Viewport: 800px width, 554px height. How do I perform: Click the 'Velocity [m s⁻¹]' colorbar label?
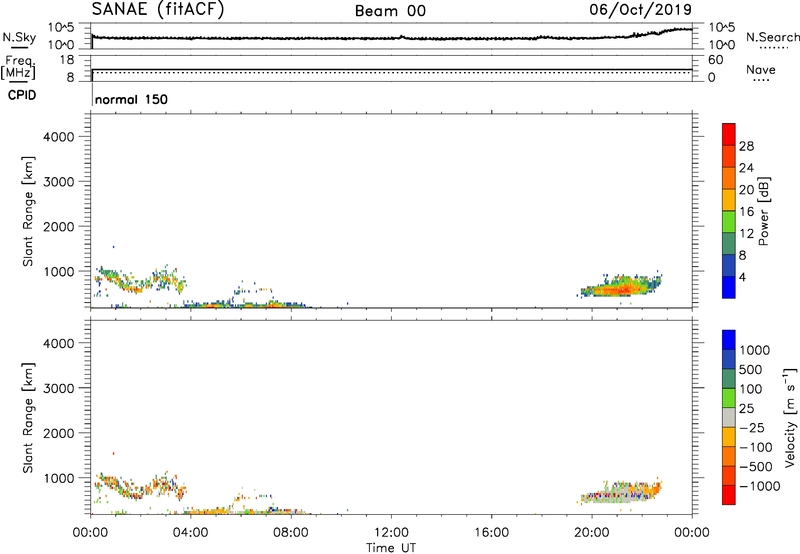(790, 417)
